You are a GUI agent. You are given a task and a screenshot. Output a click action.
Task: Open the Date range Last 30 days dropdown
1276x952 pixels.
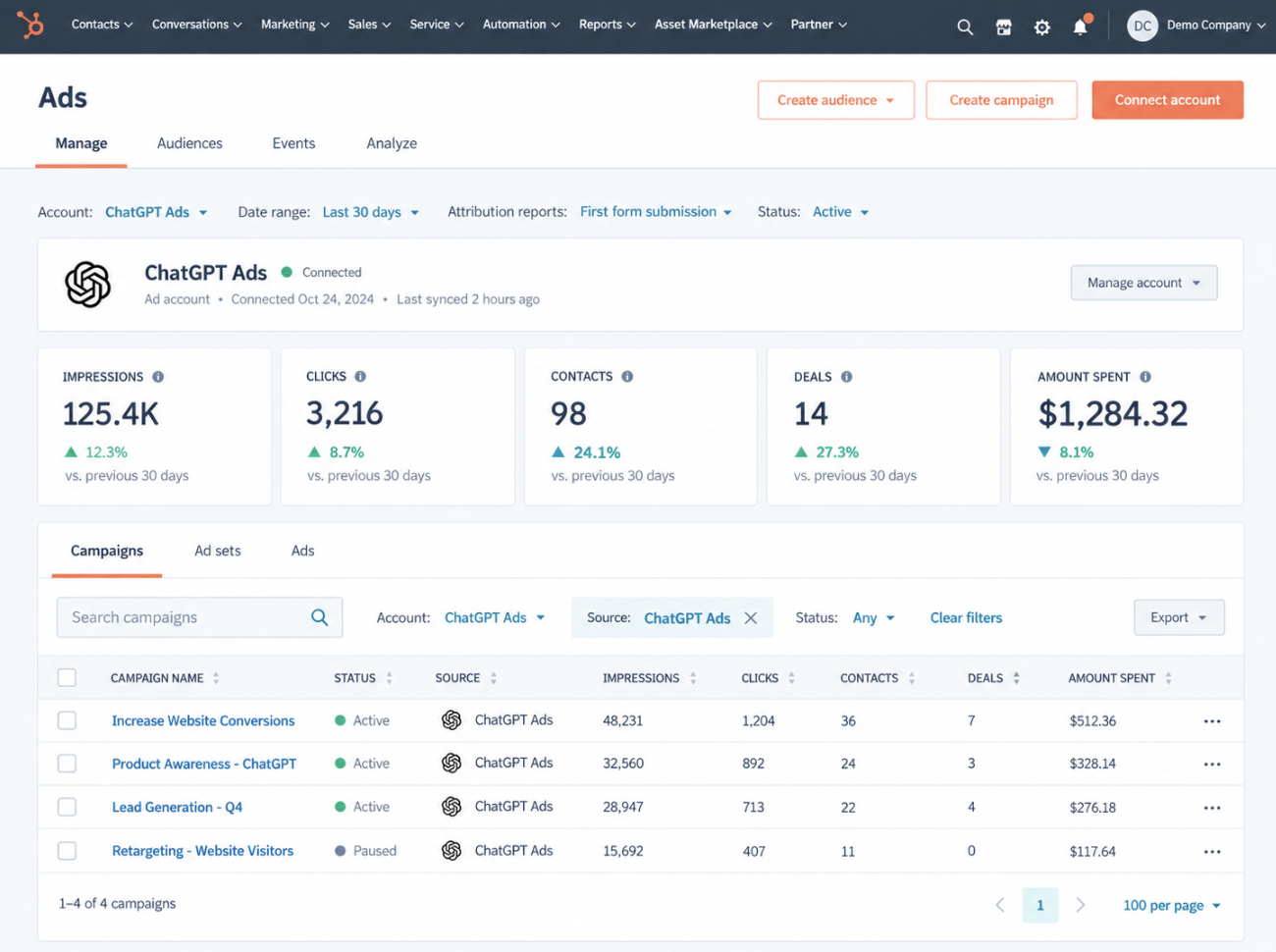tap(371, 212)
